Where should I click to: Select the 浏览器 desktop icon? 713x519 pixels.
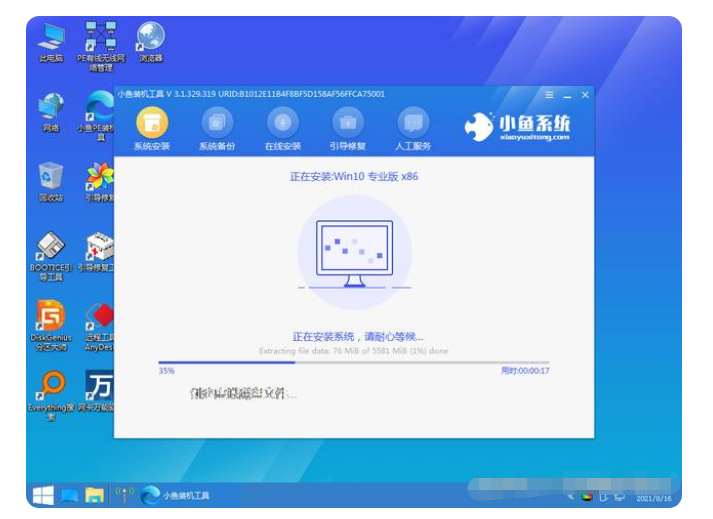point(151,42)
